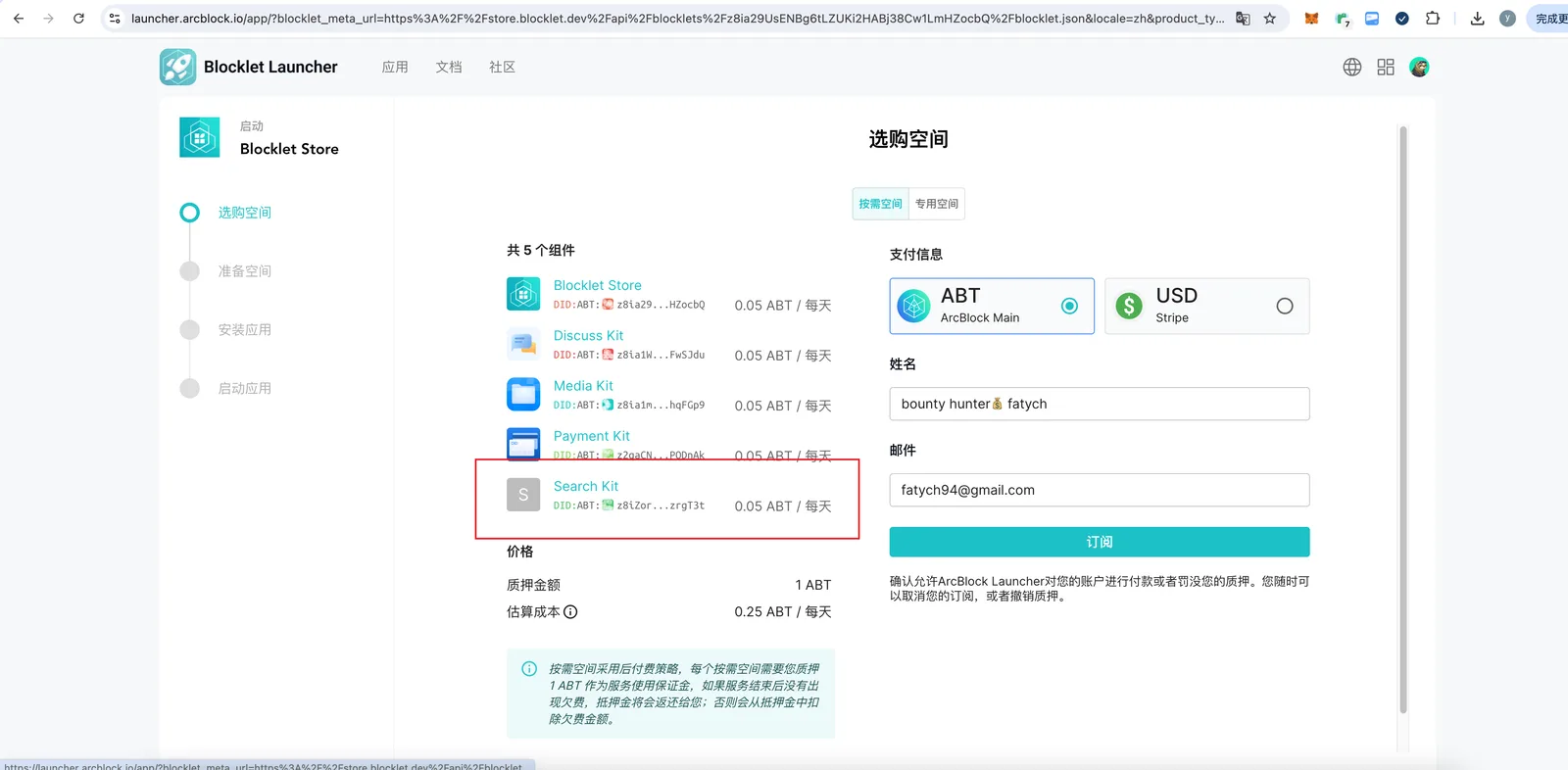Click the 订阅 subscribe button

tap(1100, 542)
